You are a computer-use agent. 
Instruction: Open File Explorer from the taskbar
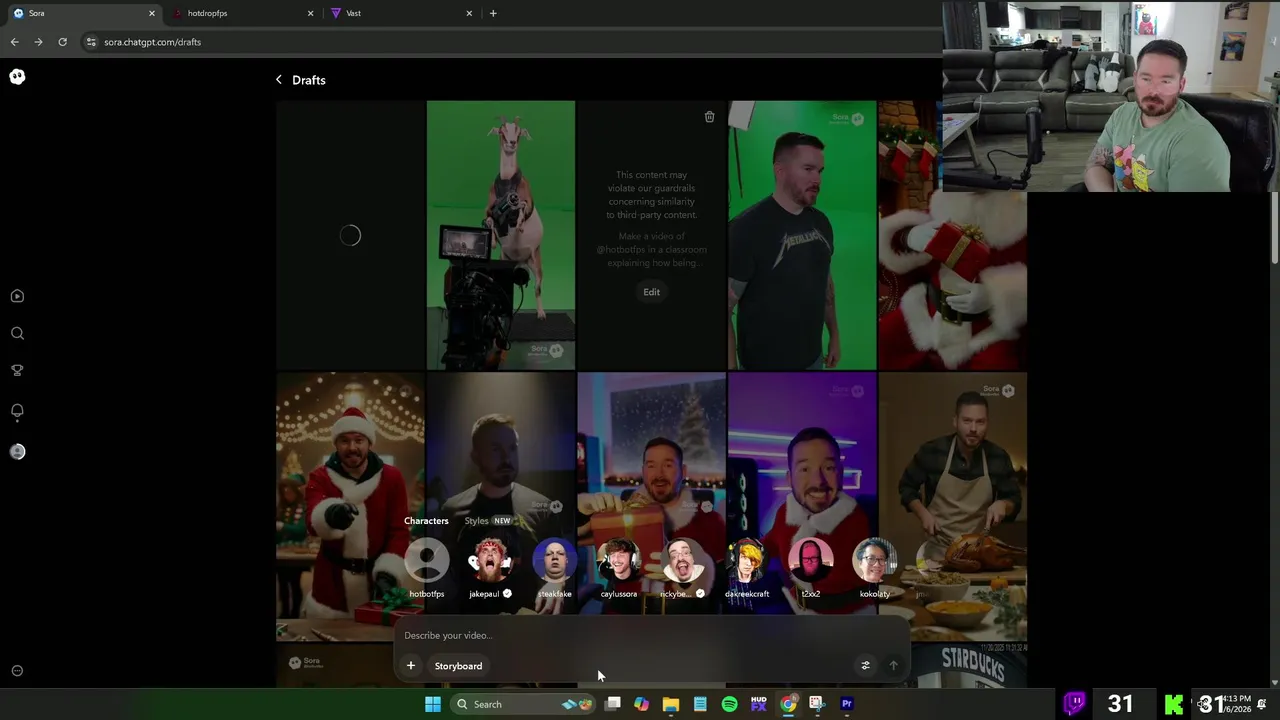click(x=671, y=704)
